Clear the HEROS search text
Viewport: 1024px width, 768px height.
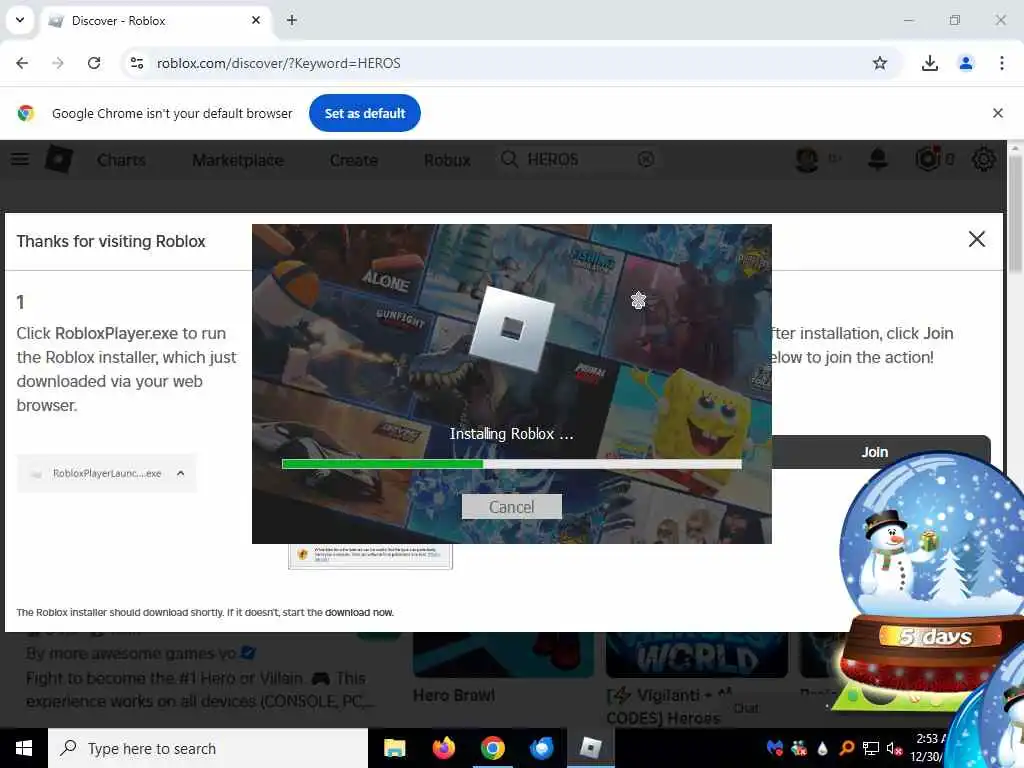point(646,159)
